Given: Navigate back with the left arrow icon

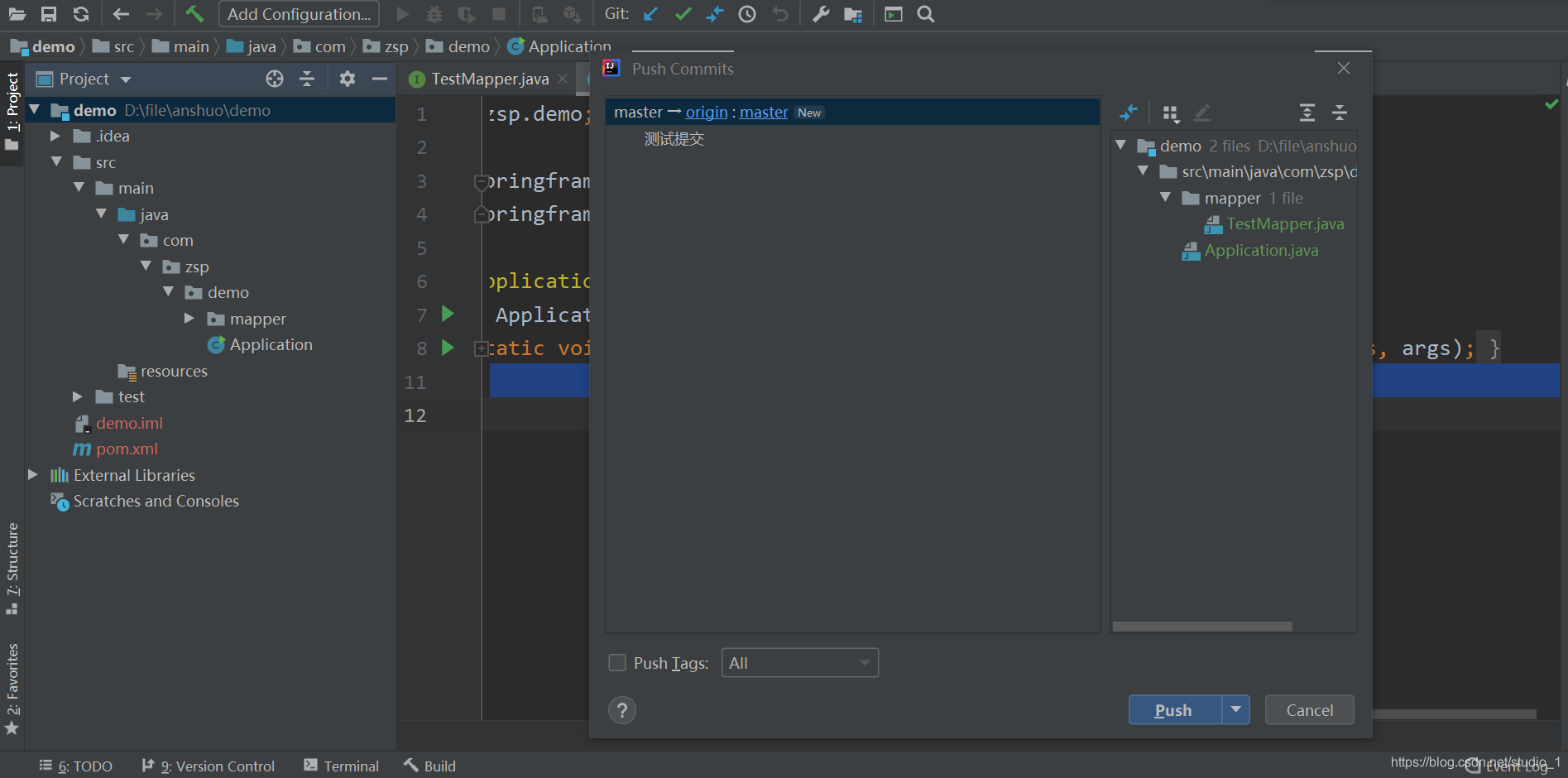Looking at the screenshot, I should 121,14.
